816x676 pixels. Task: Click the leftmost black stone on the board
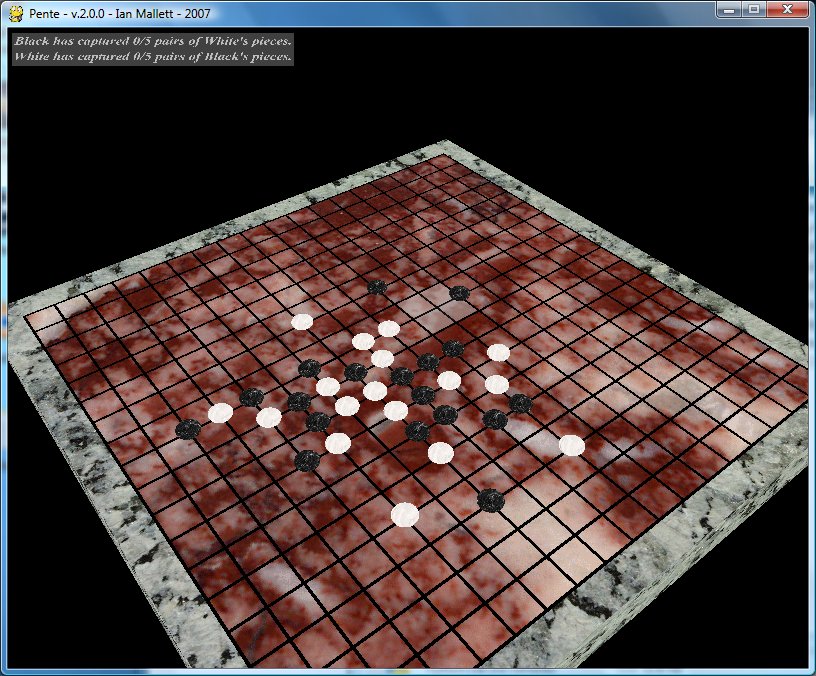tap(187, 430)
